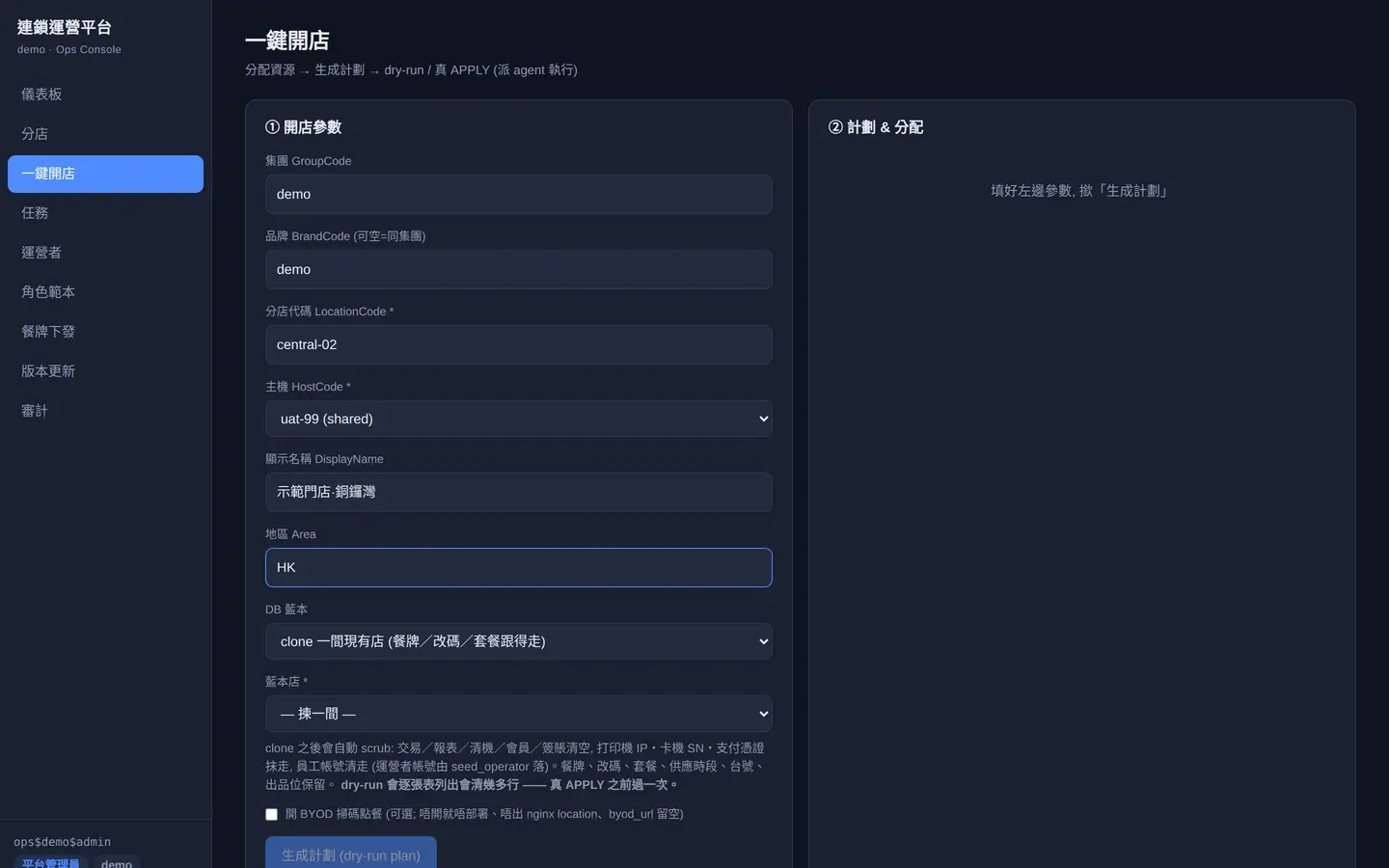This screenshot has height=868, width=1389.
Task: Click the 填好左邊參數 placeholder text
Action: [x=1082, y=191]
